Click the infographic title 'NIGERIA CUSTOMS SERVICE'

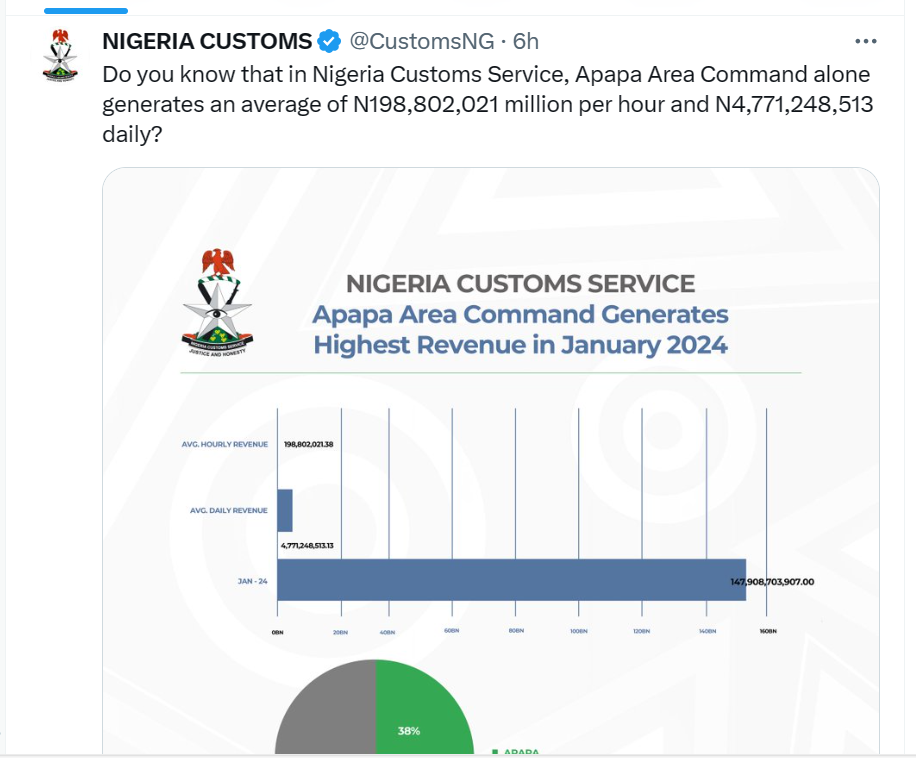point(520,283)
